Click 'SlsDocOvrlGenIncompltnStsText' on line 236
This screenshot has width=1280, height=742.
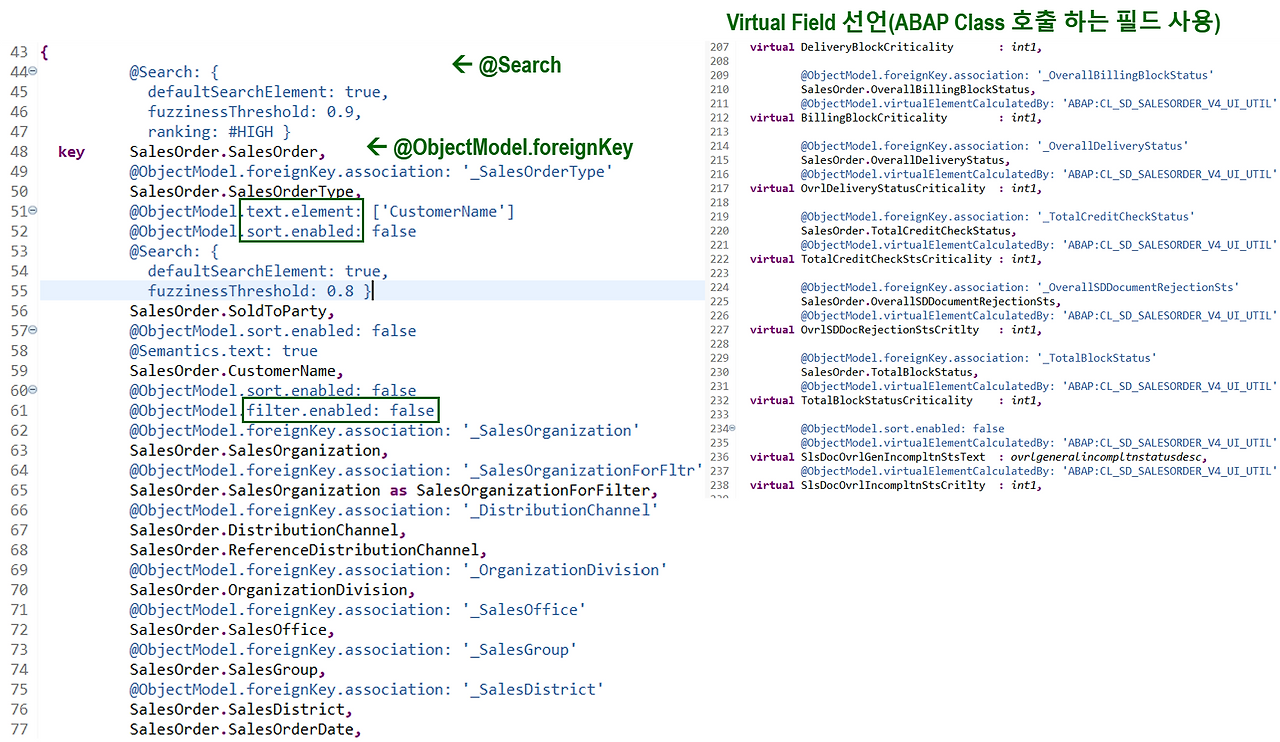point(893,457)
